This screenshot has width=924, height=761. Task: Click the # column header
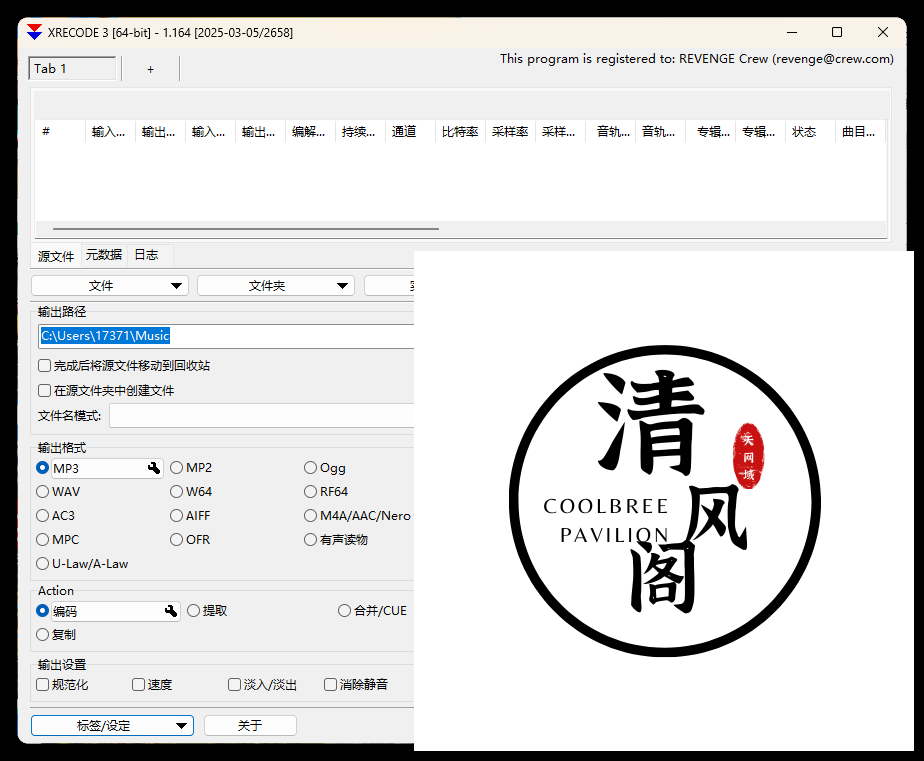60,131
